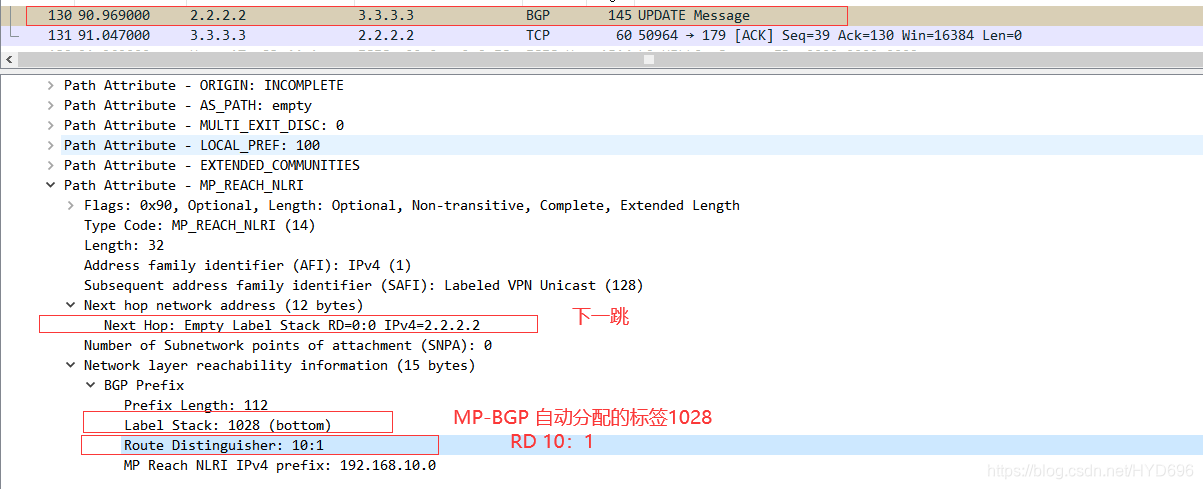Select Type Code: MP_REACH_NLRI (14) line

click(x=199, y=225)
